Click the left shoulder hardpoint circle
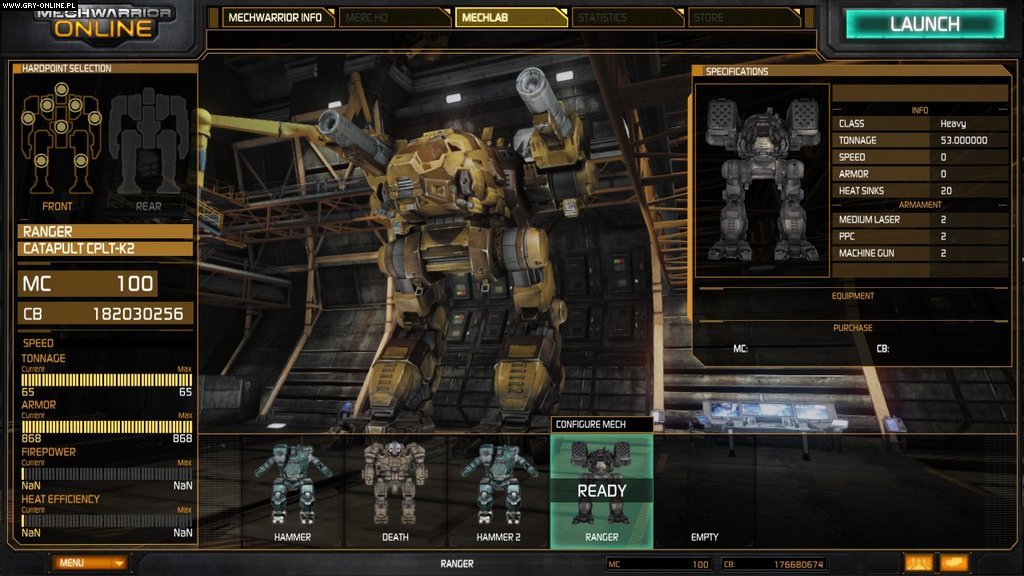This screenshot has height=576, width=1024. pos(46,106)
